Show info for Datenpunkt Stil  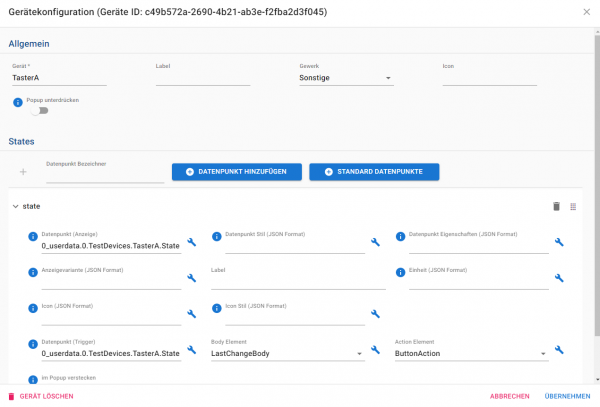(217, 236)
